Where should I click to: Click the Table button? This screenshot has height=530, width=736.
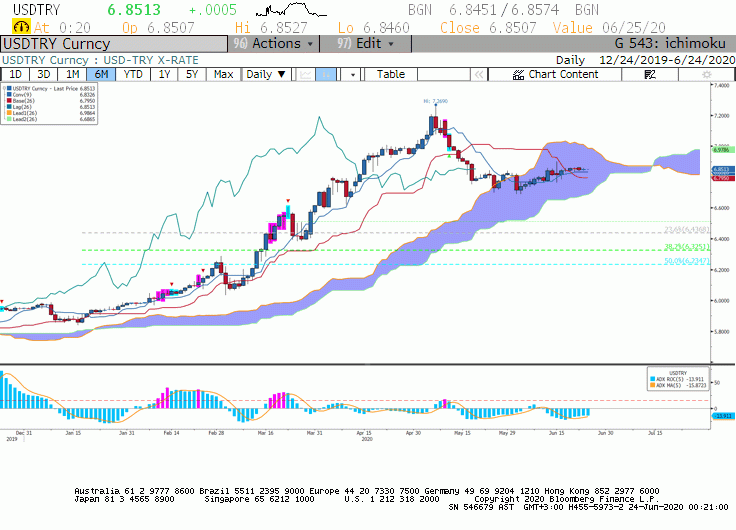pos(391,75)
